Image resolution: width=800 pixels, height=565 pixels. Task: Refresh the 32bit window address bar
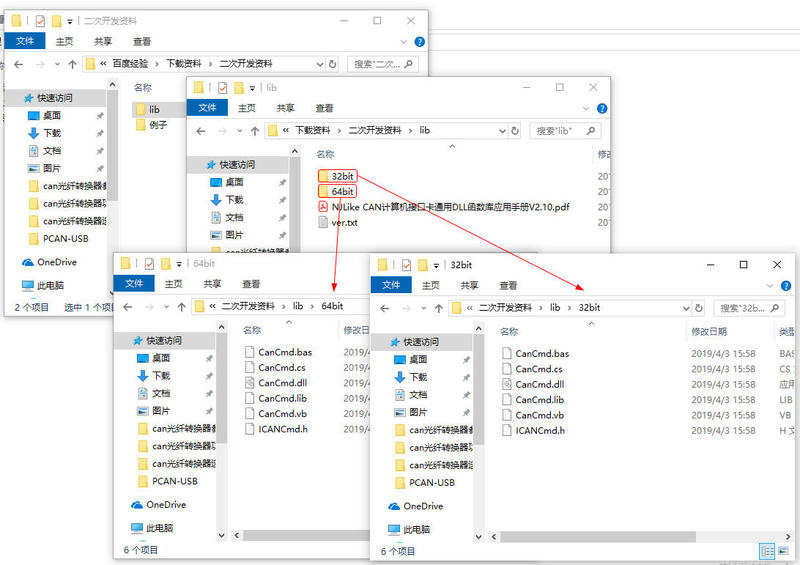[698, 308]
